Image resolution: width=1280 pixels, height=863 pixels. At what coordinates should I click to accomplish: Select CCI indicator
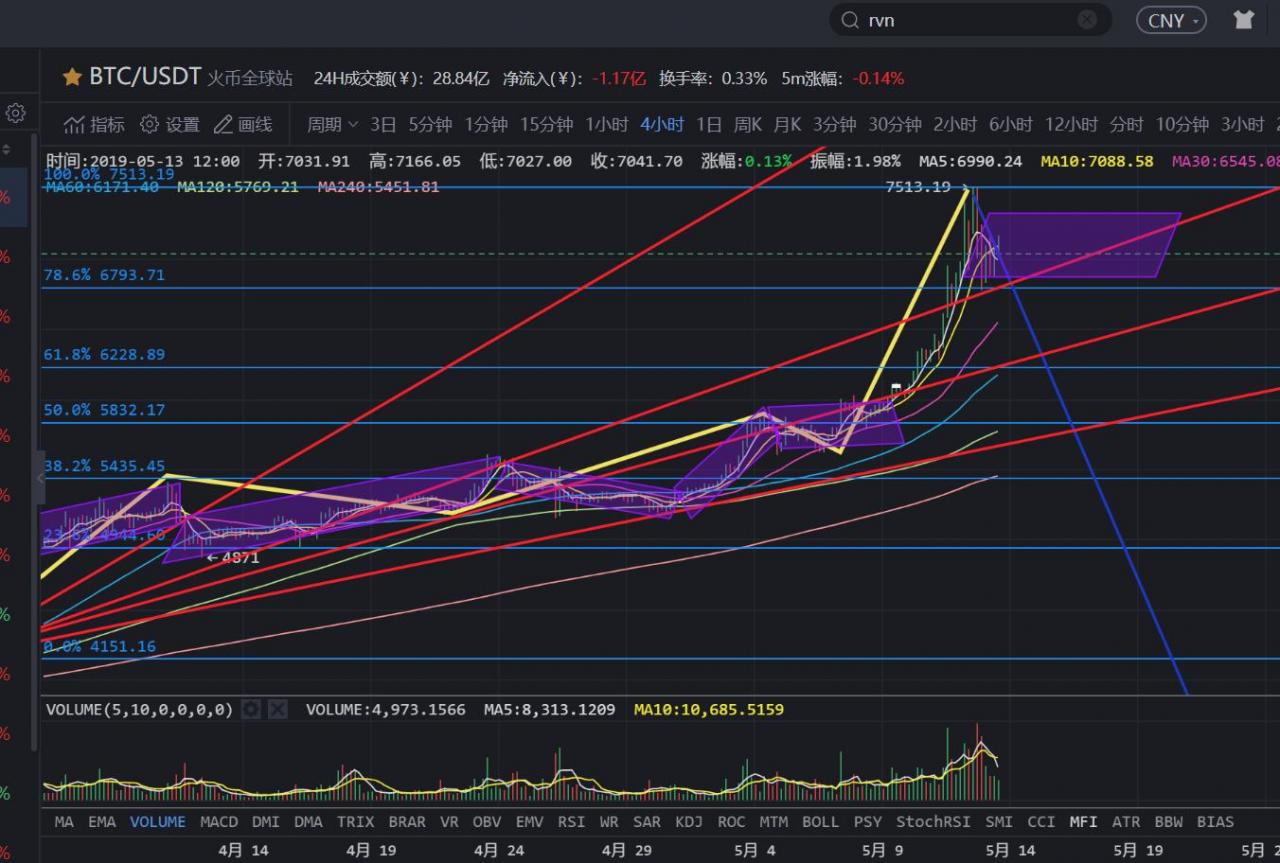(x=1041, y=822)
